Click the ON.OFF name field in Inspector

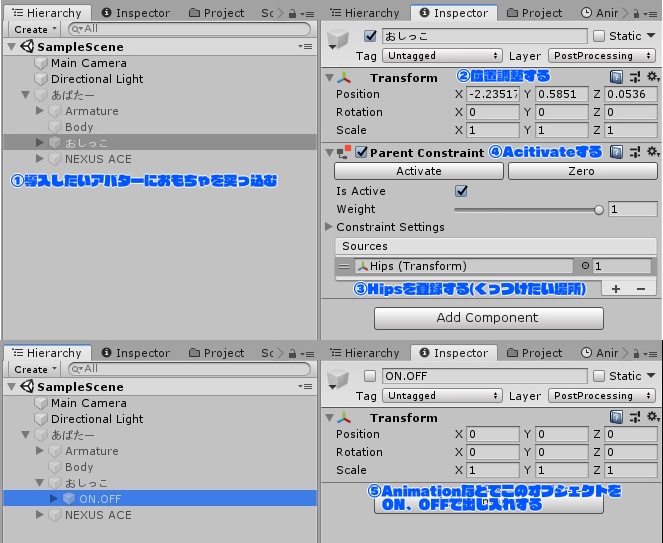(x=484, y=376)
